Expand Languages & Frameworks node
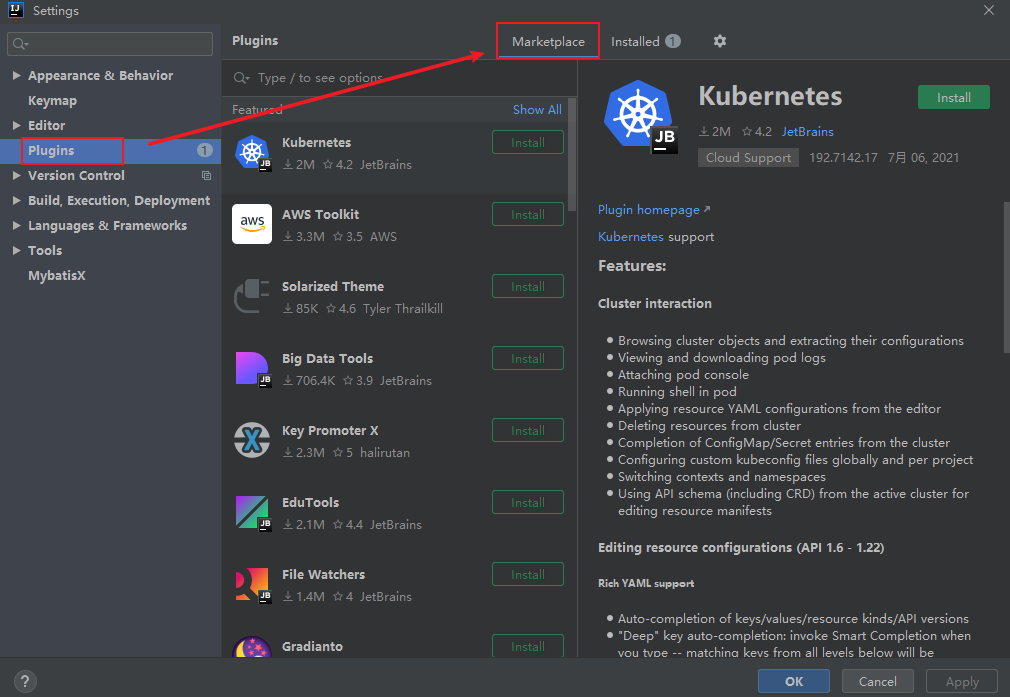1010x697 pixels. 16,225
